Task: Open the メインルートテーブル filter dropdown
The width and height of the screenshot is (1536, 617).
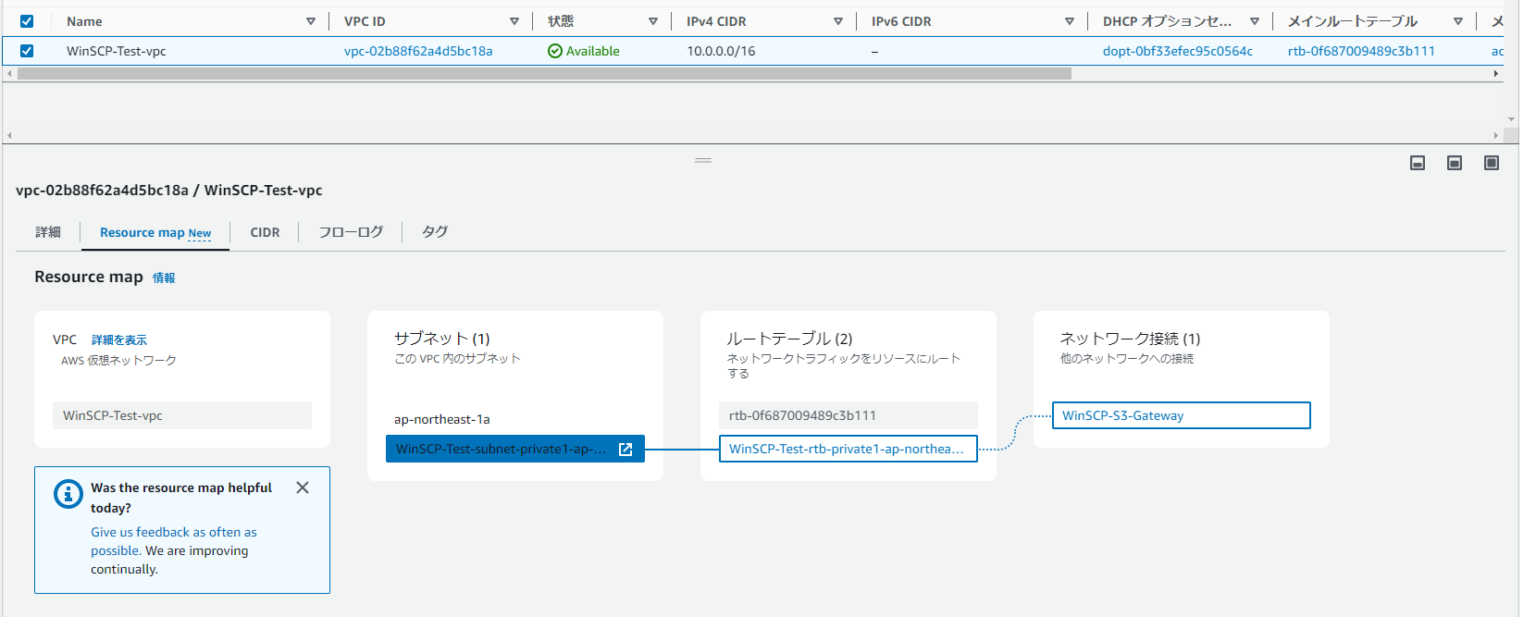Action: 1458,20
